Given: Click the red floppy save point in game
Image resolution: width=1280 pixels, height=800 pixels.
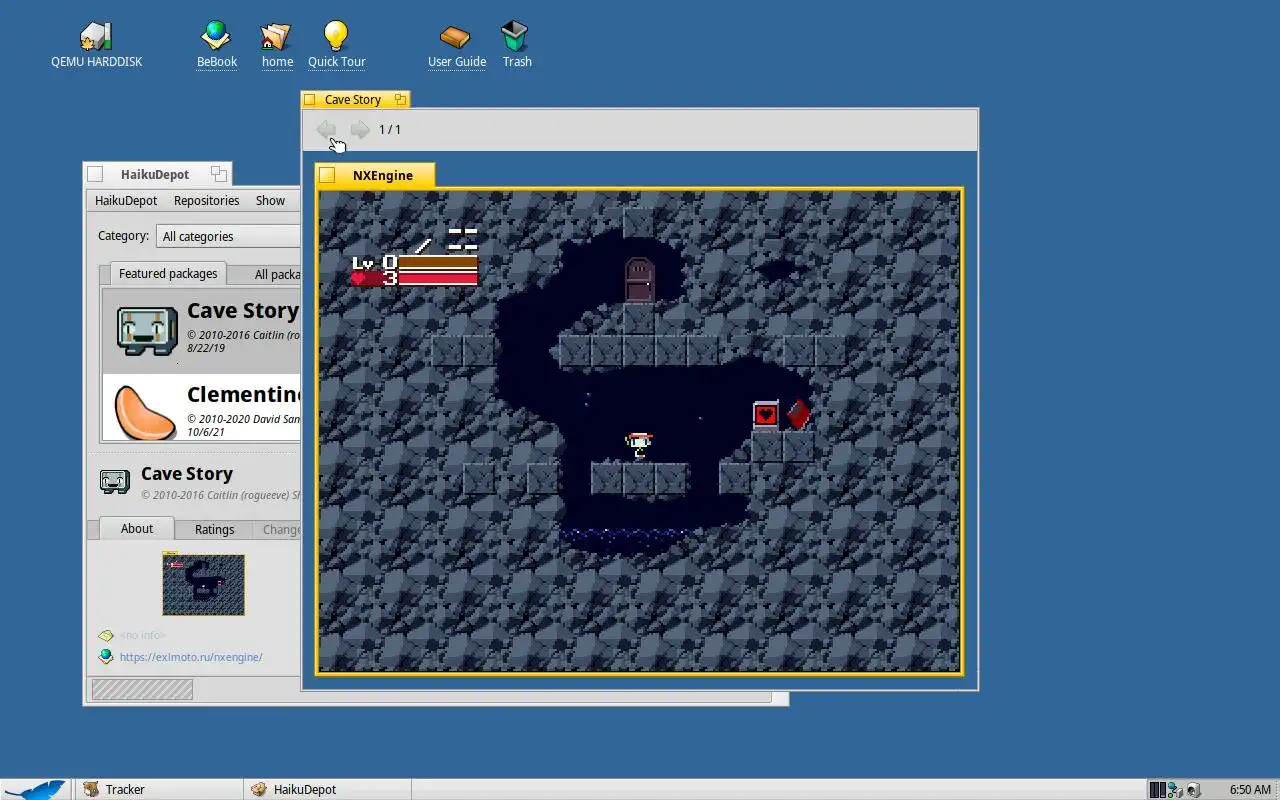Looking at the screenshot, I should pos(798,414).
